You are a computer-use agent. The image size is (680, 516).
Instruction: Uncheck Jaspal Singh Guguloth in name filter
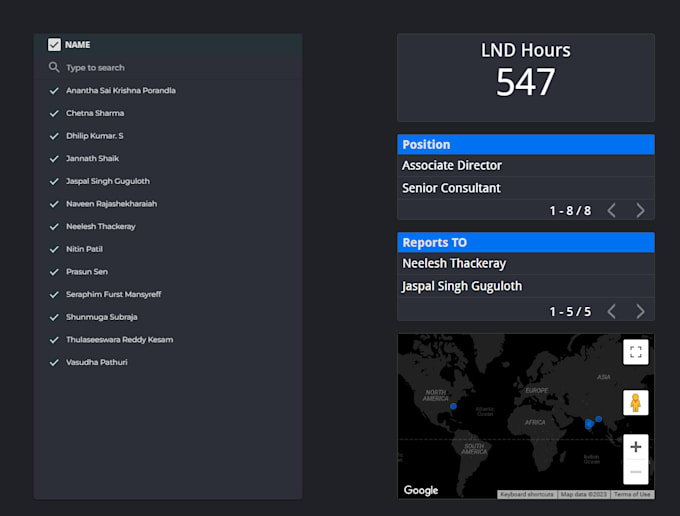(54, 181)
